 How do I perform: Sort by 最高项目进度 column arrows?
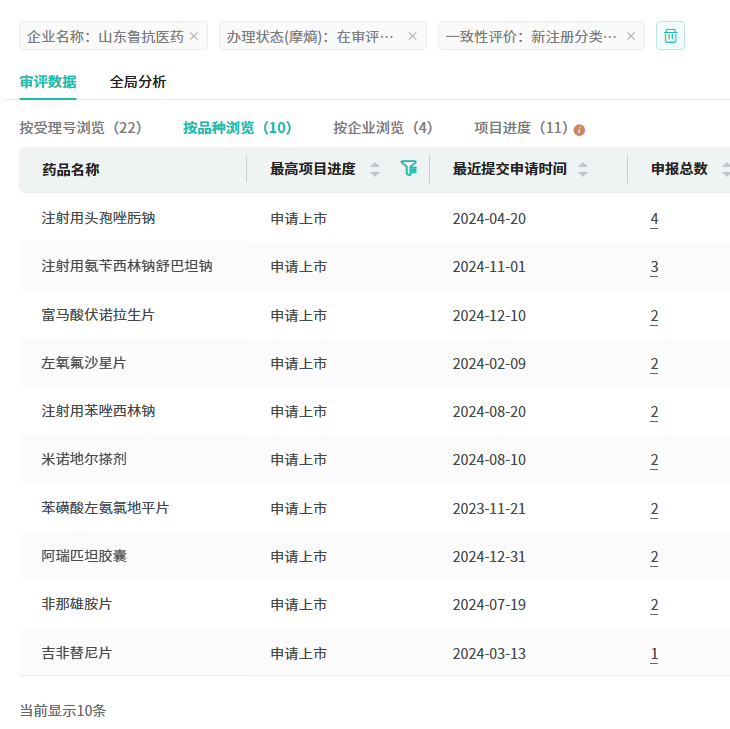point(375,169)
